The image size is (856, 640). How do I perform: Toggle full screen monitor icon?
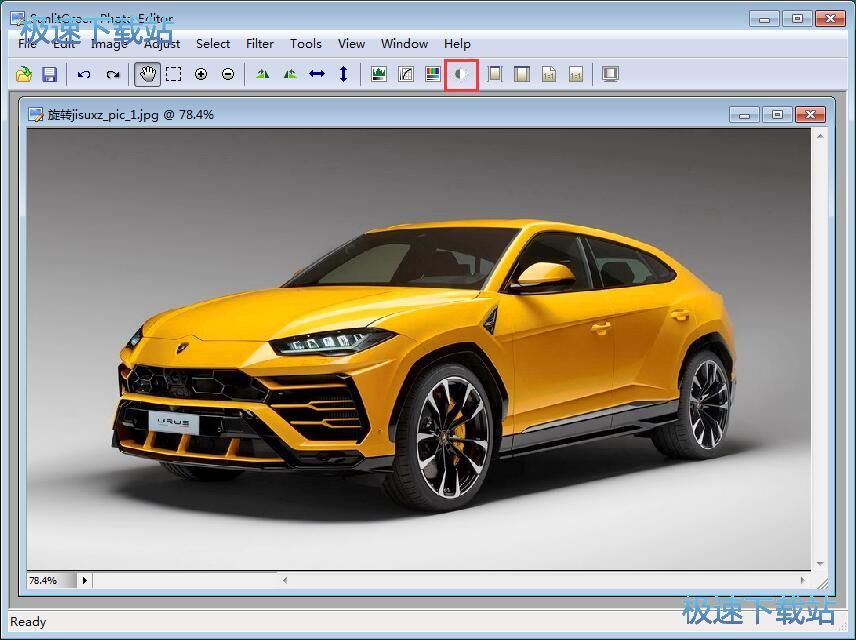coord(610,74)
